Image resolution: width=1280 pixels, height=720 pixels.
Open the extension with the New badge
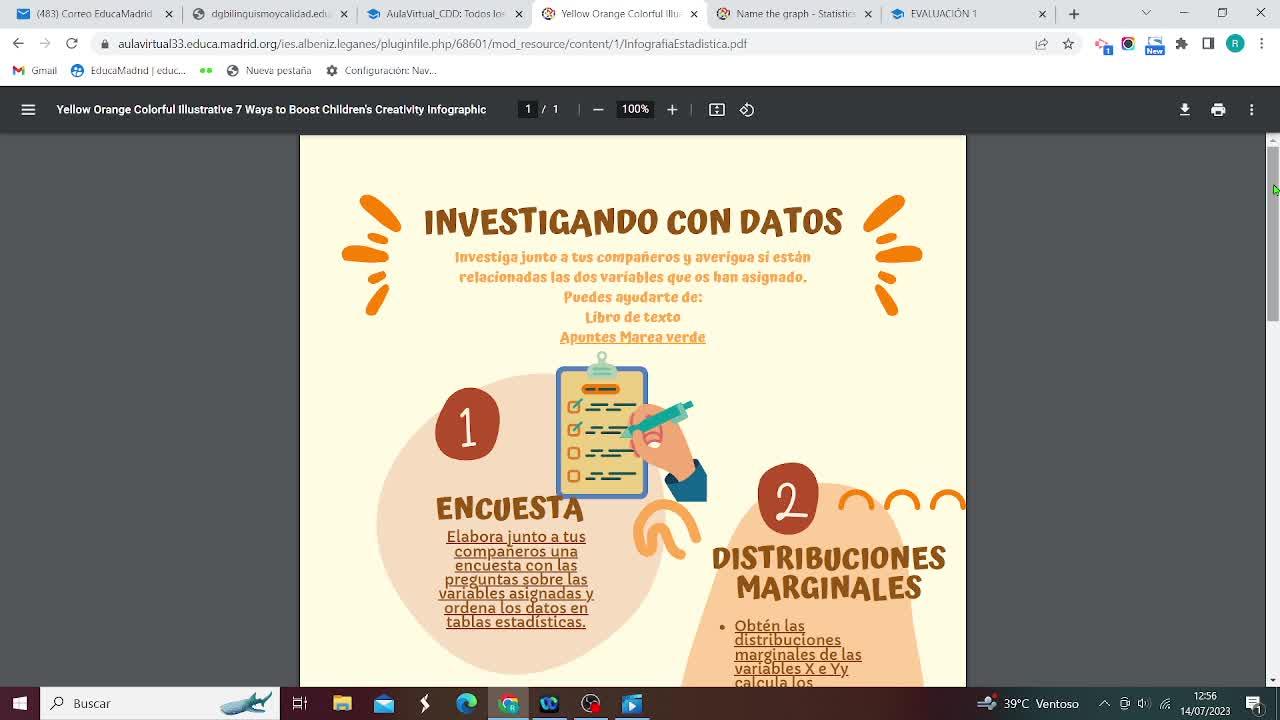(x=1155, y=45)
